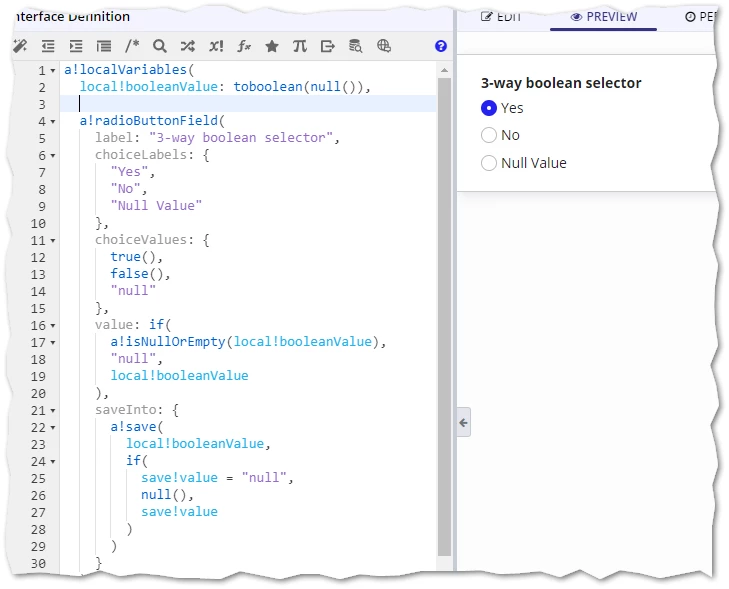Click save!value on line 25

tap(179, 478)
